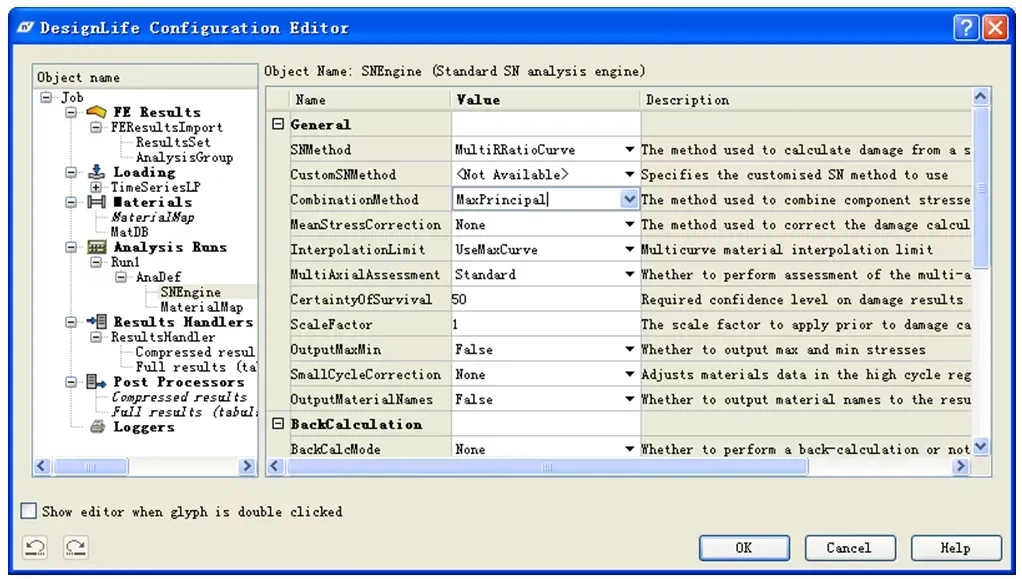Click the Results Handlers icon

click(96, 321)
